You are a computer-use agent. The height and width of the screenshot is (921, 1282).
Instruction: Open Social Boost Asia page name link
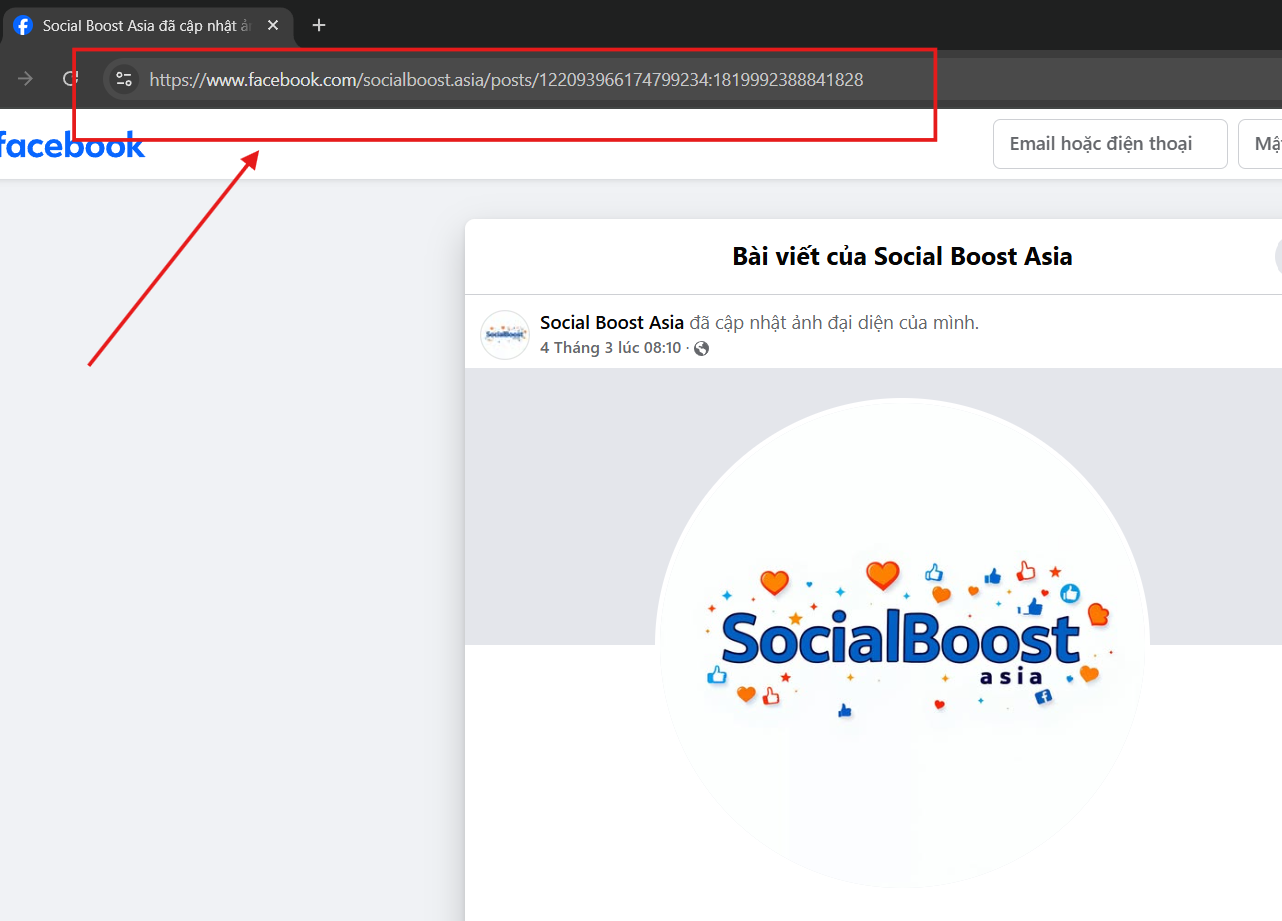(x=612, y=322)
